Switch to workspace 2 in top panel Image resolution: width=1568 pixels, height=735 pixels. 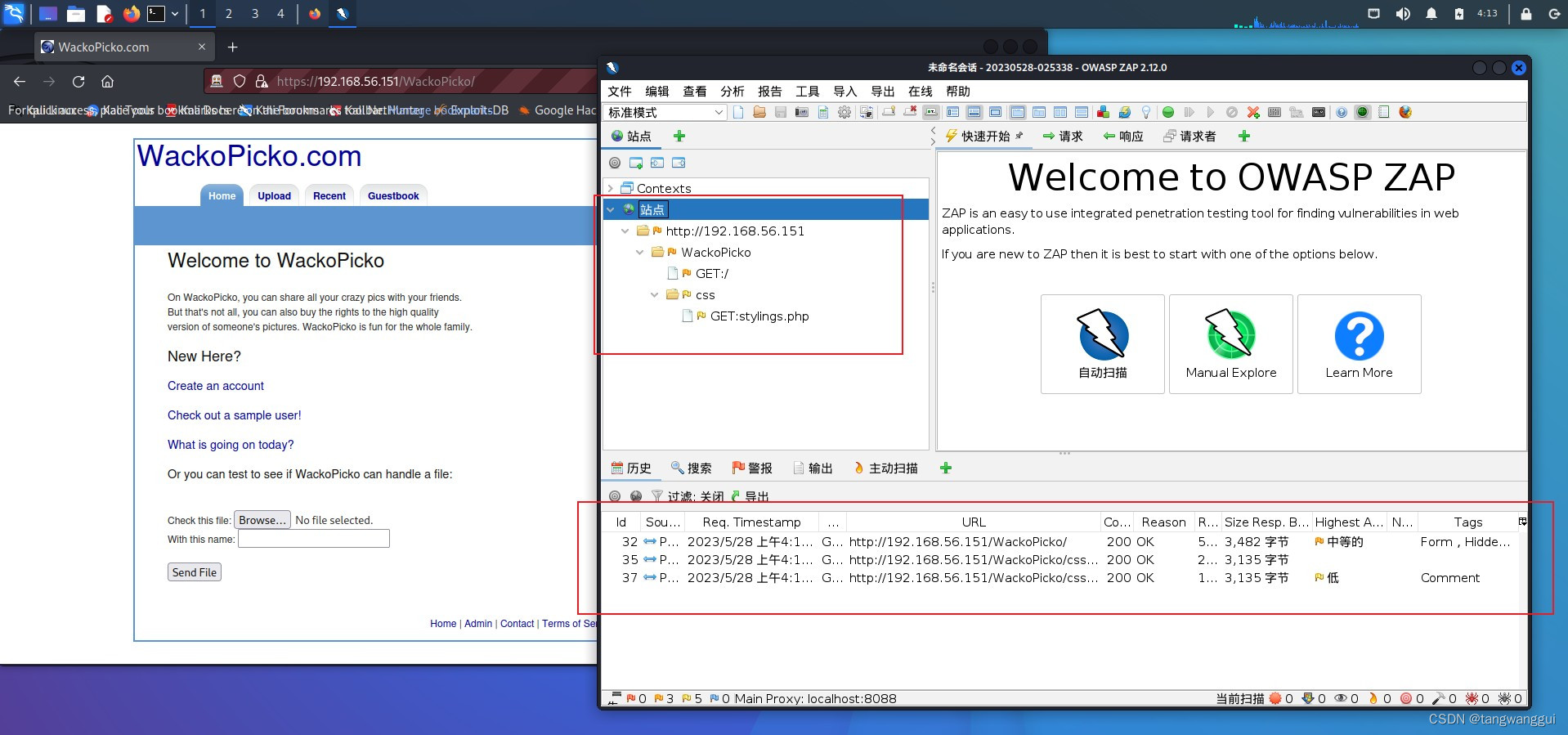pos(228,14)
